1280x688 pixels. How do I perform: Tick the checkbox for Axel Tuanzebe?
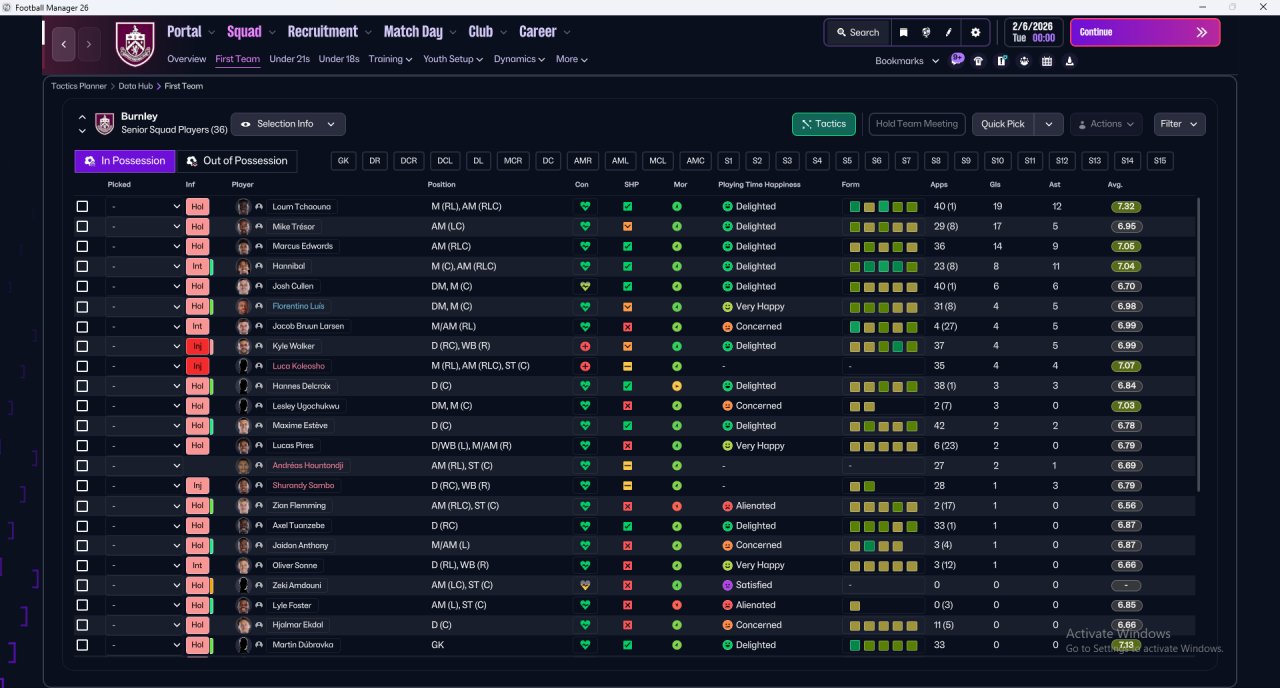coord(82,525)
